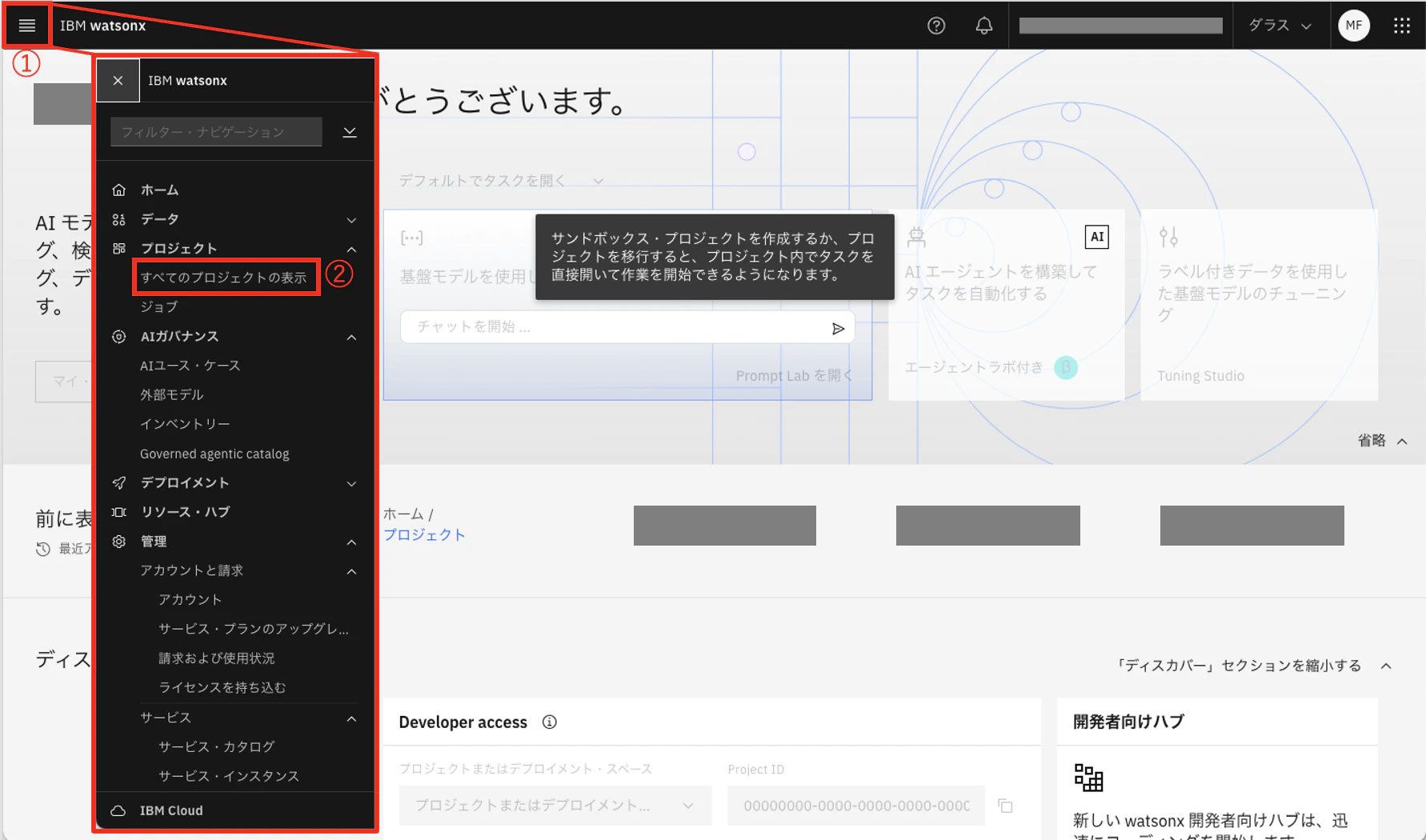Screen dimensions: 1426x840
Task: Select すべてのプロジェクトの表示 menu item
Action: [x=224, y=278]
